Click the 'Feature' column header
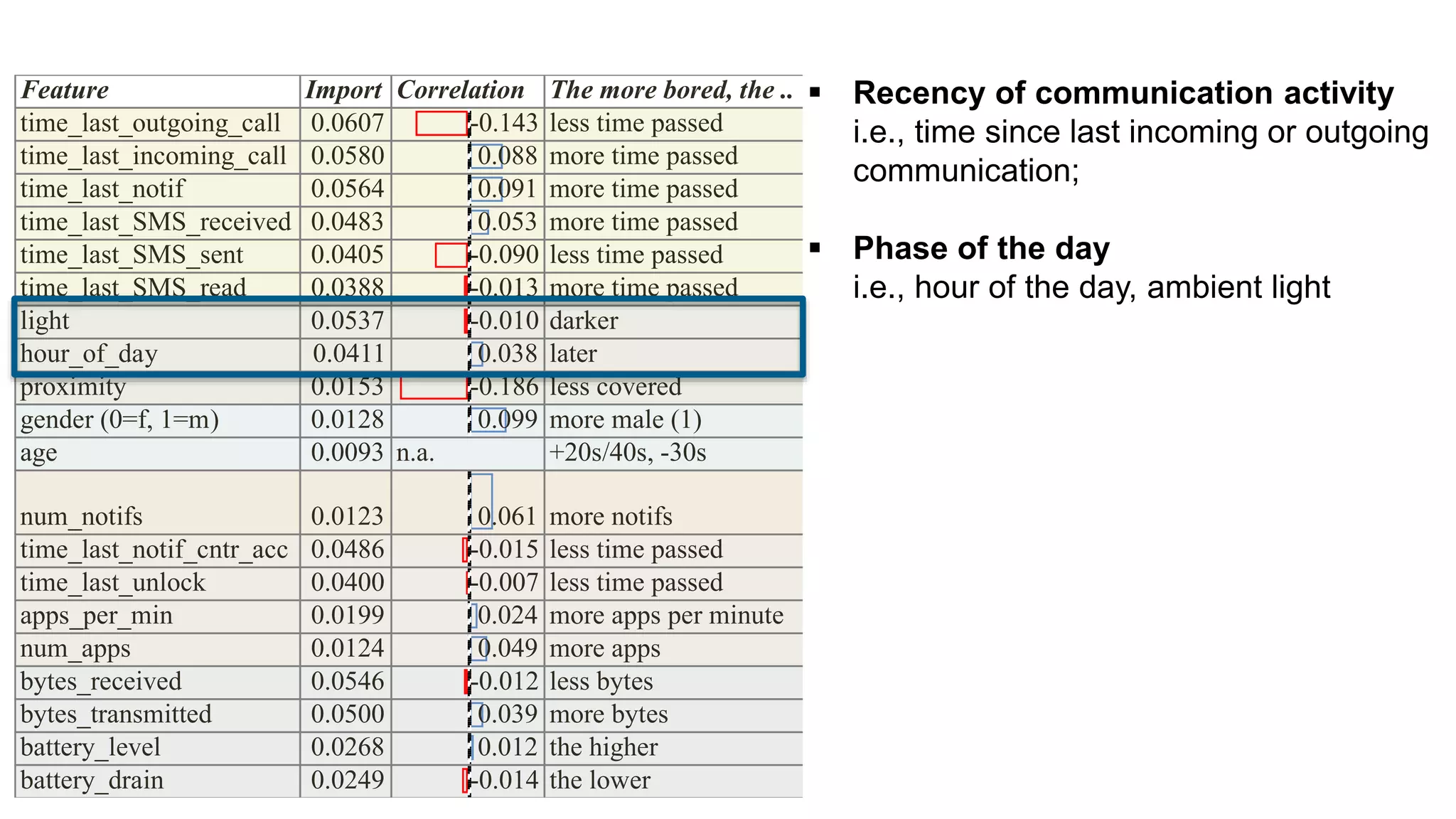Image resolution: width=1456 pixels, height=819 pixels. (157, 91)
